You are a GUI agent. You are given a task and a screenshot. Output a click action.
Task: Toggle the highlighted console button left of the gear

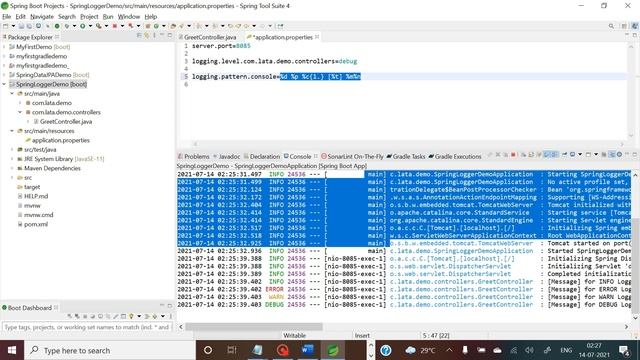coord(612,155)
